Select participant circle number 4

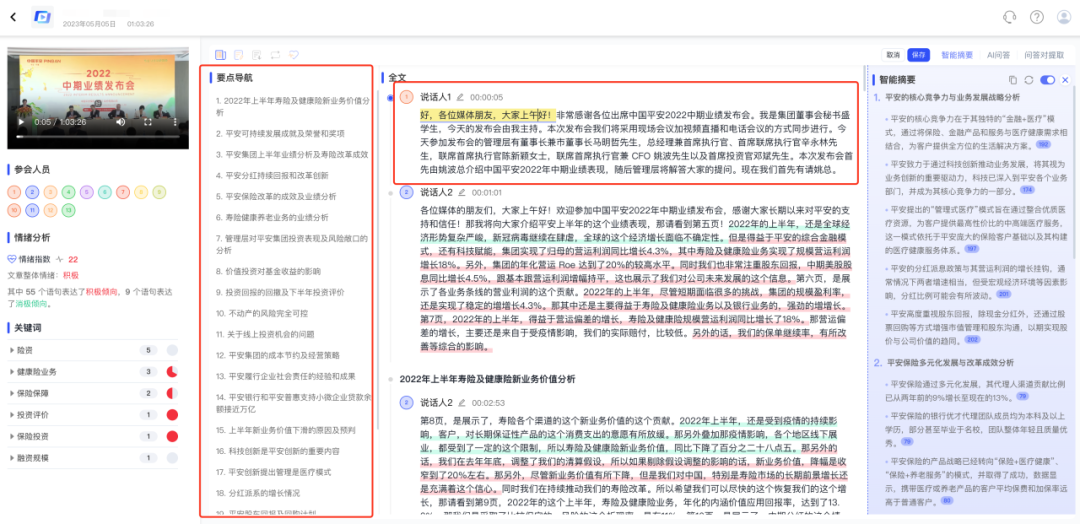click(x=68, y=192)
